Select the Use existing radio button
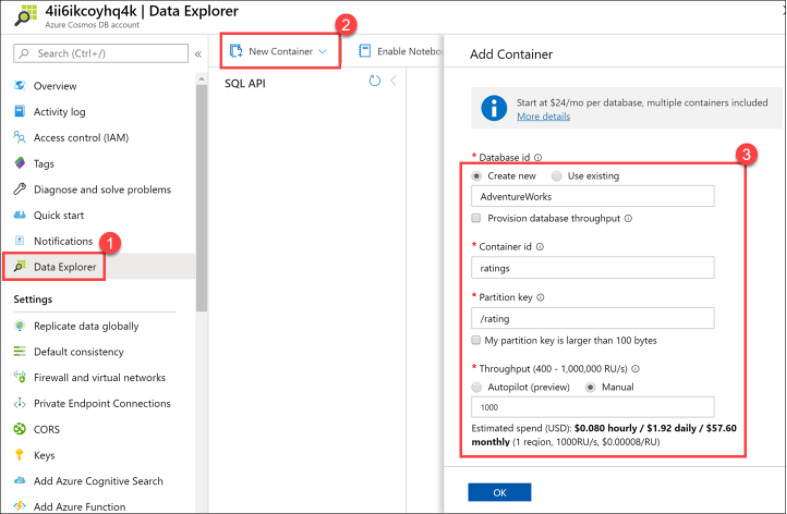The width and height of the screenshot is (787, 514). (x=557, y=176)
